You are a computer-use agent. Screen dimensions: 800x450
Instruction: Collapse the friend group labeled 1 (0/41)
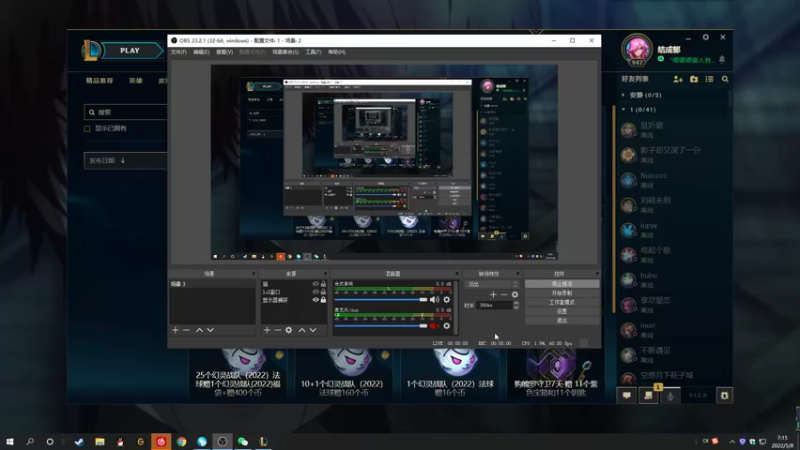coord(623,110)
